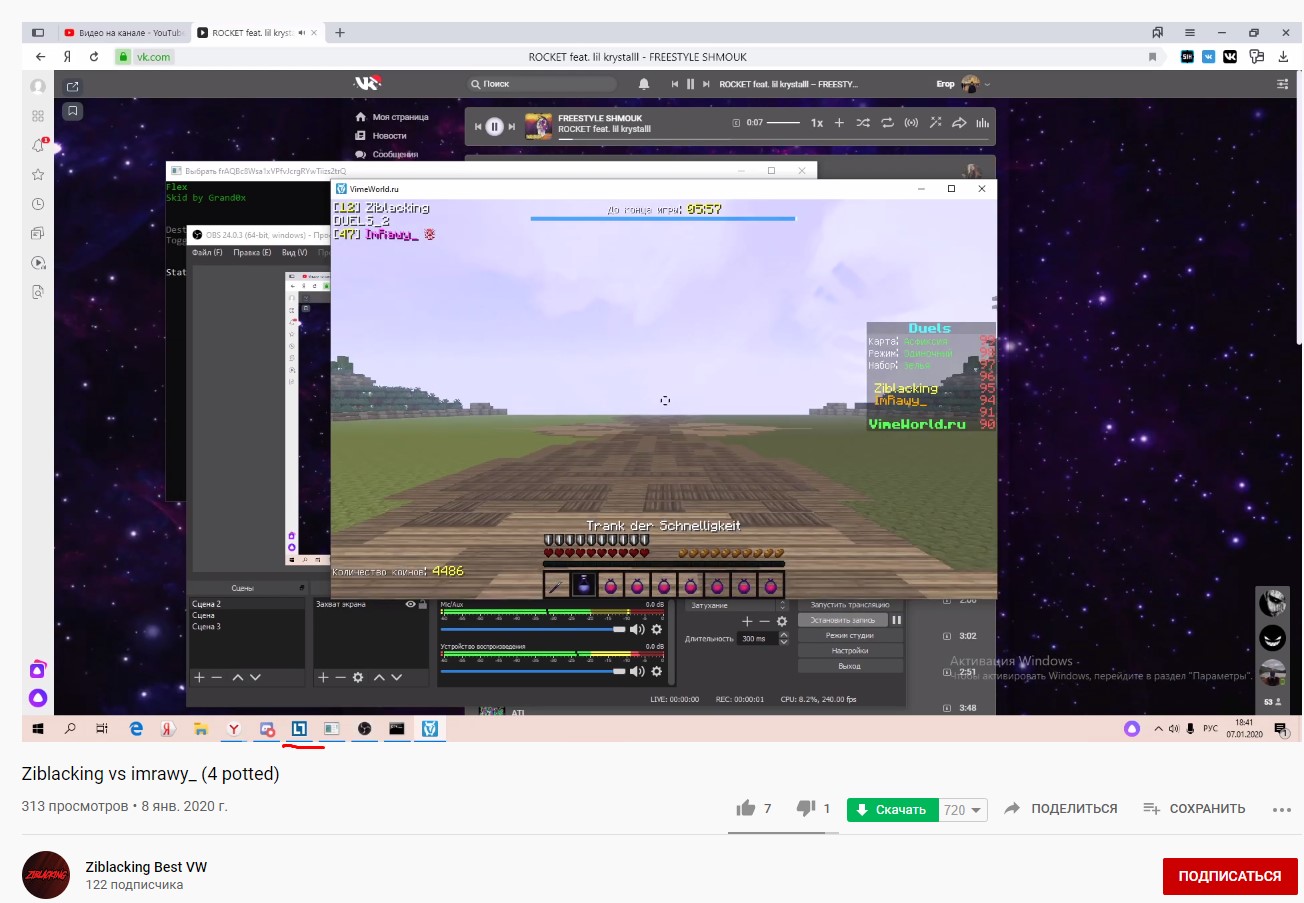Viewport: 1304px width, 903px height.
Task: Open the sidebar history clock icon
Action: (x=38, y=204)
